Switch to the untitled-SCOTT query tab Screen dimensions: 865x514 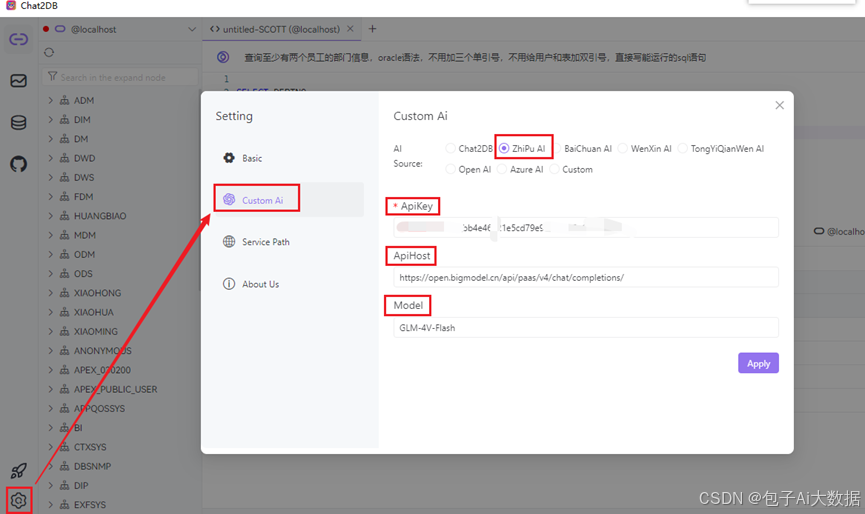tap(281, 29)
